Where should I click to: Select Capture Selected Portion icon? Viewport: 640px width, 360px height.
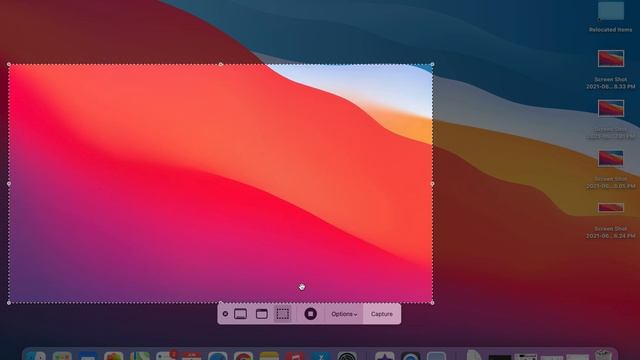(282, 314)
